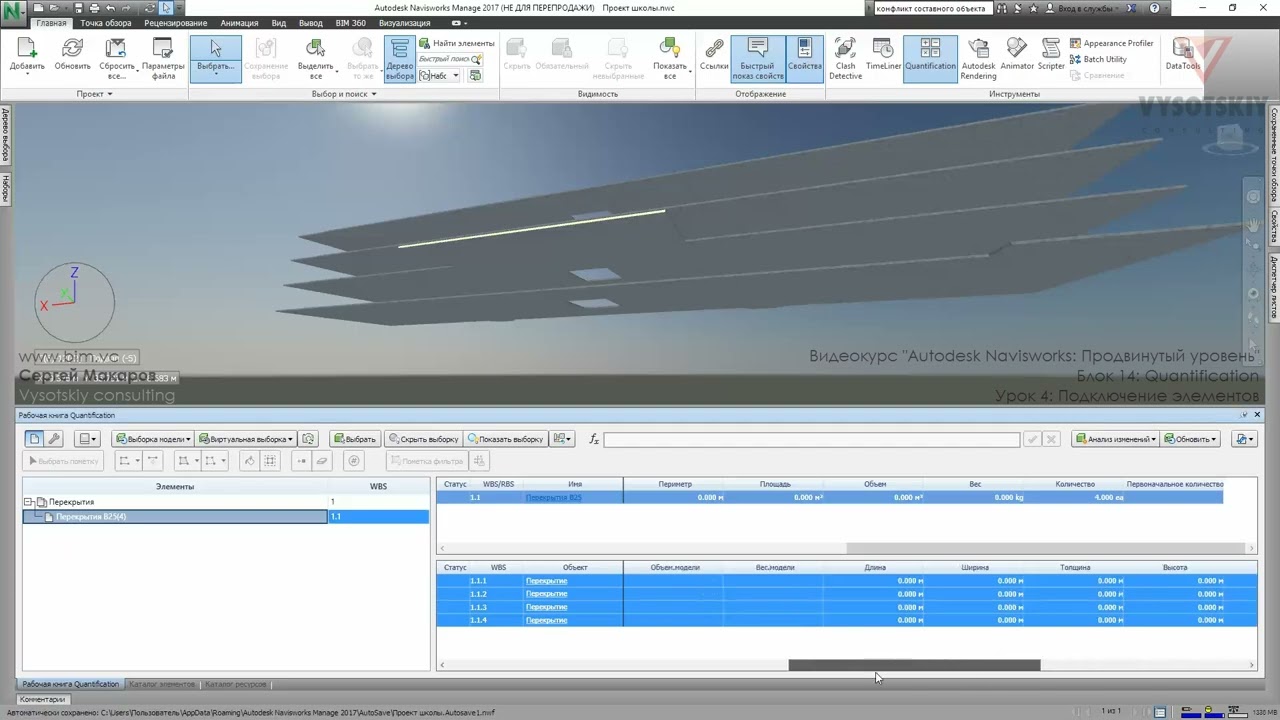The width and height of the screenshot is (1280, 720).
Task: Click the Quantification formula input field
Action: (x=811, y=439)
